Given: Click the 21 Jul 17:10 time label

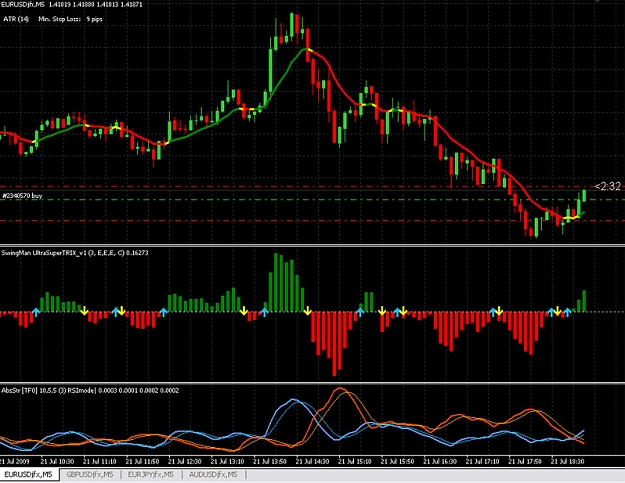Looking at the screenshot, I should coord(482,461).
